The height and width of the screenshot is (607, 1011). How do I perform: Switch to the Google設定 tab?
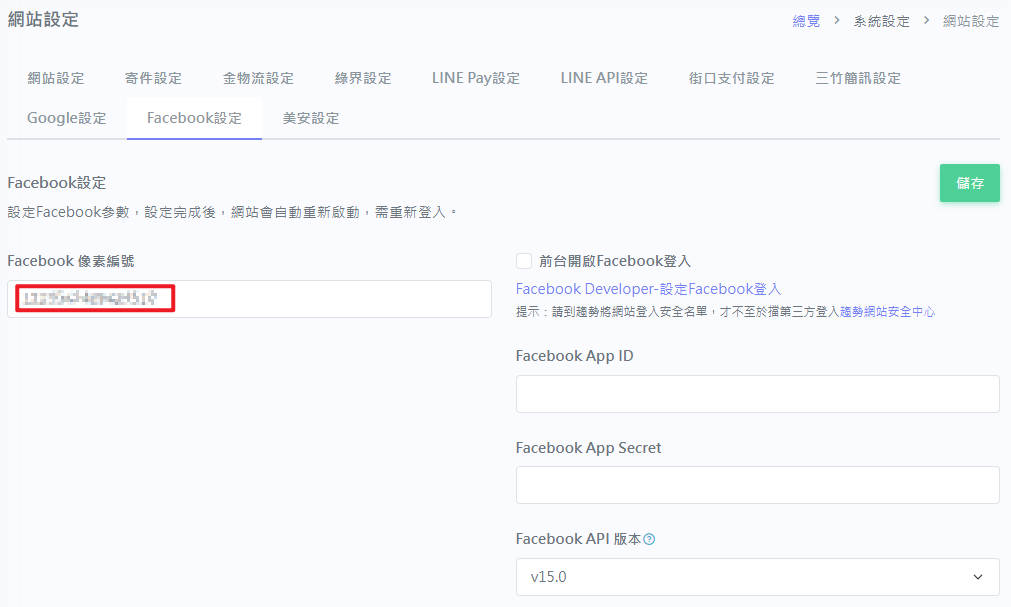pos(67,118)
